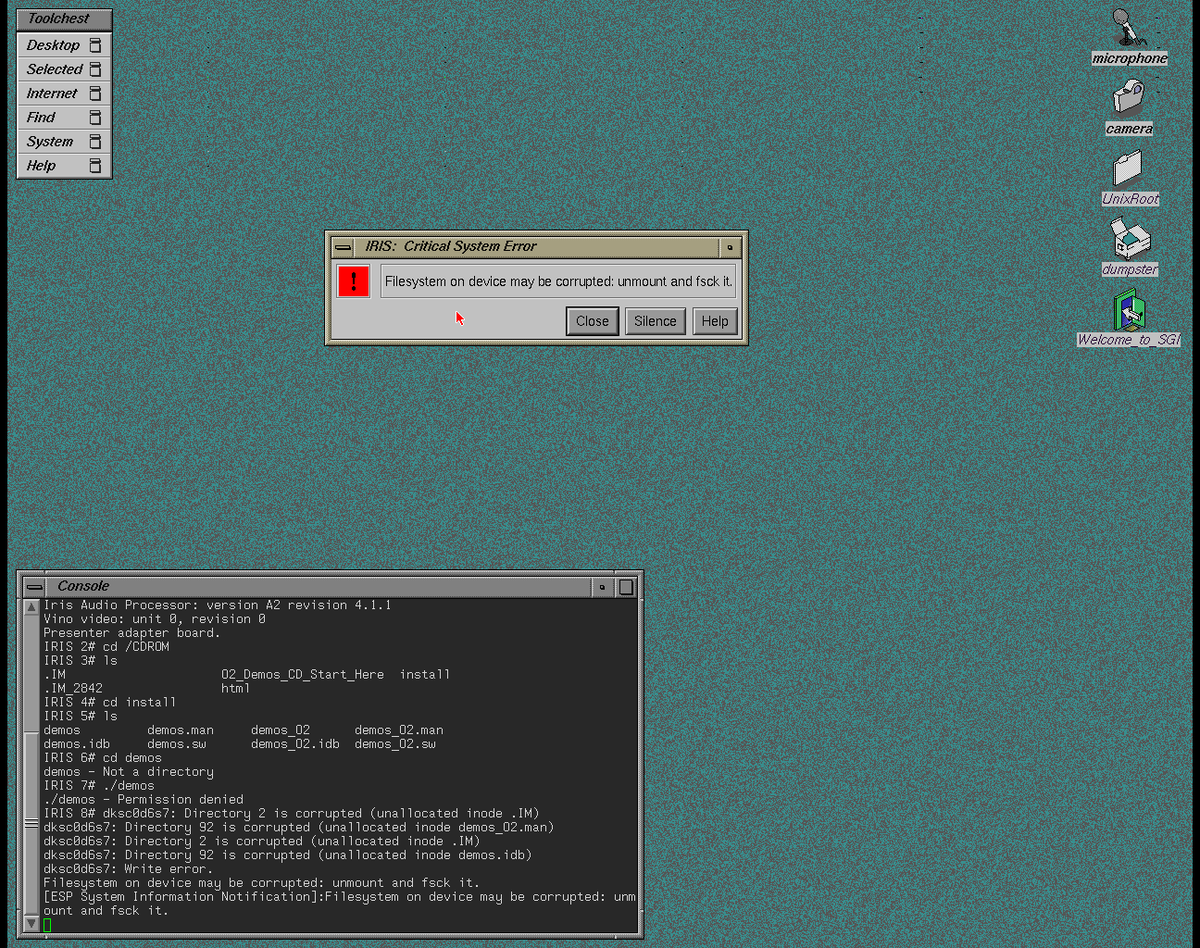Viewport: 1200px width, 948px height.
Task: Click the 'Filesystem on device may be corrupted' dialog message
Action: tap(559, 281)
